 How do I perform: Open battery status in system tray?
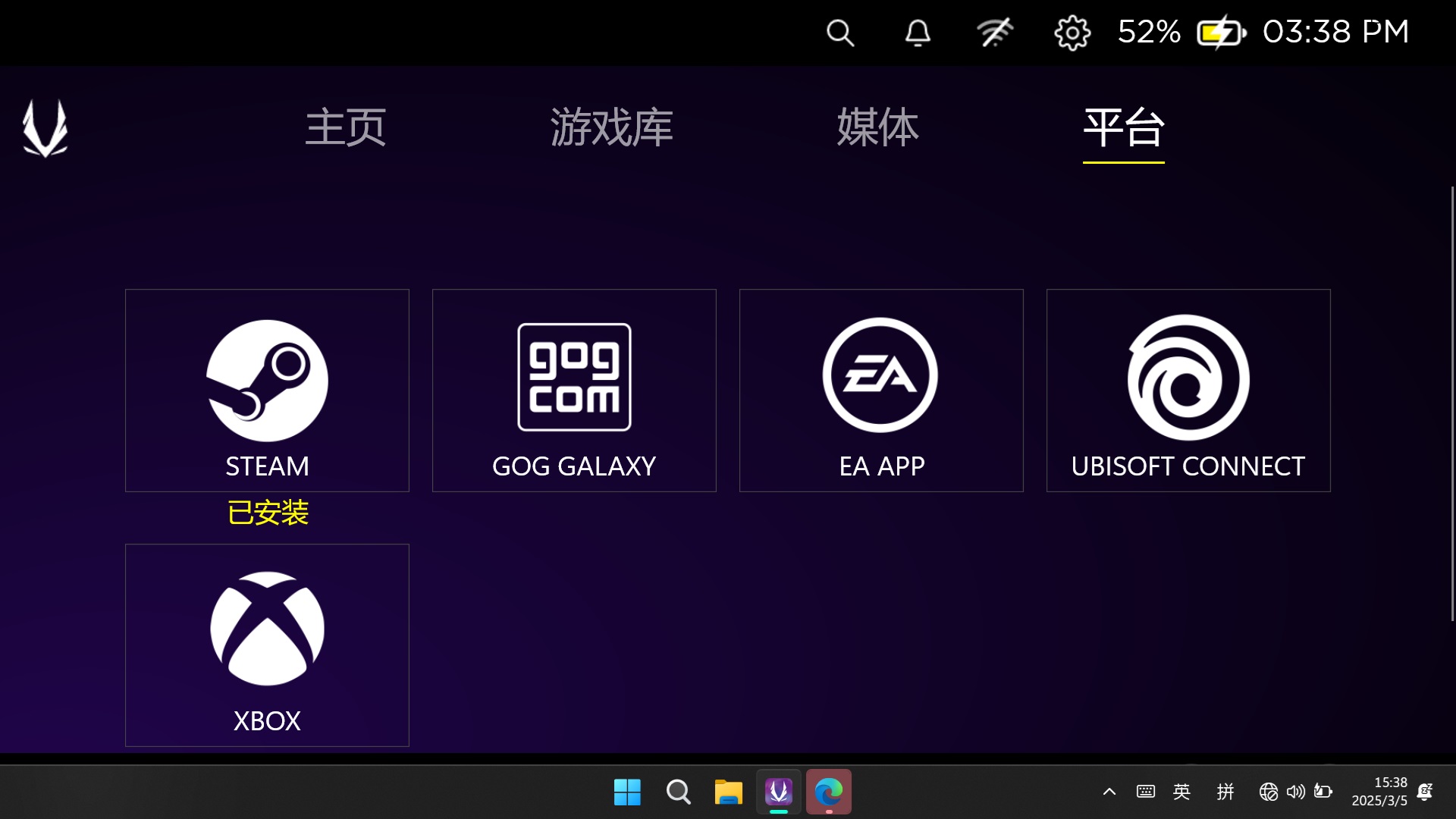coord(1323,792)
